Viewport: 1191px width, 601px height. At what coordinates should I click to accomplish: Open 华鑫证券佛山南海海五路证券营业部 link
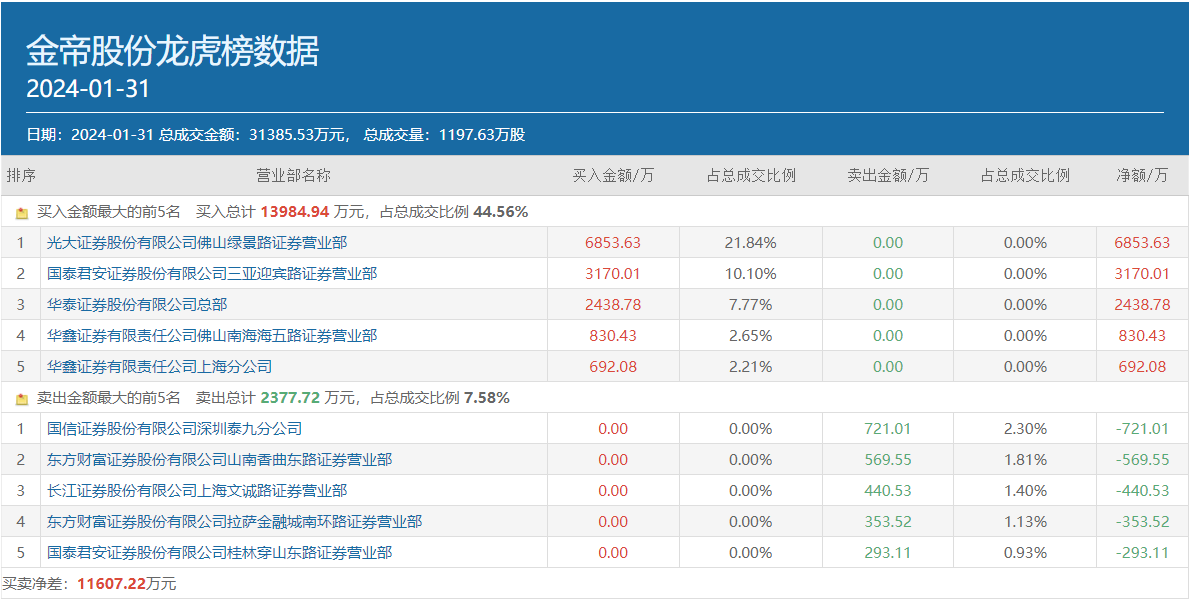pyautogui.click(x=211, y=335)
